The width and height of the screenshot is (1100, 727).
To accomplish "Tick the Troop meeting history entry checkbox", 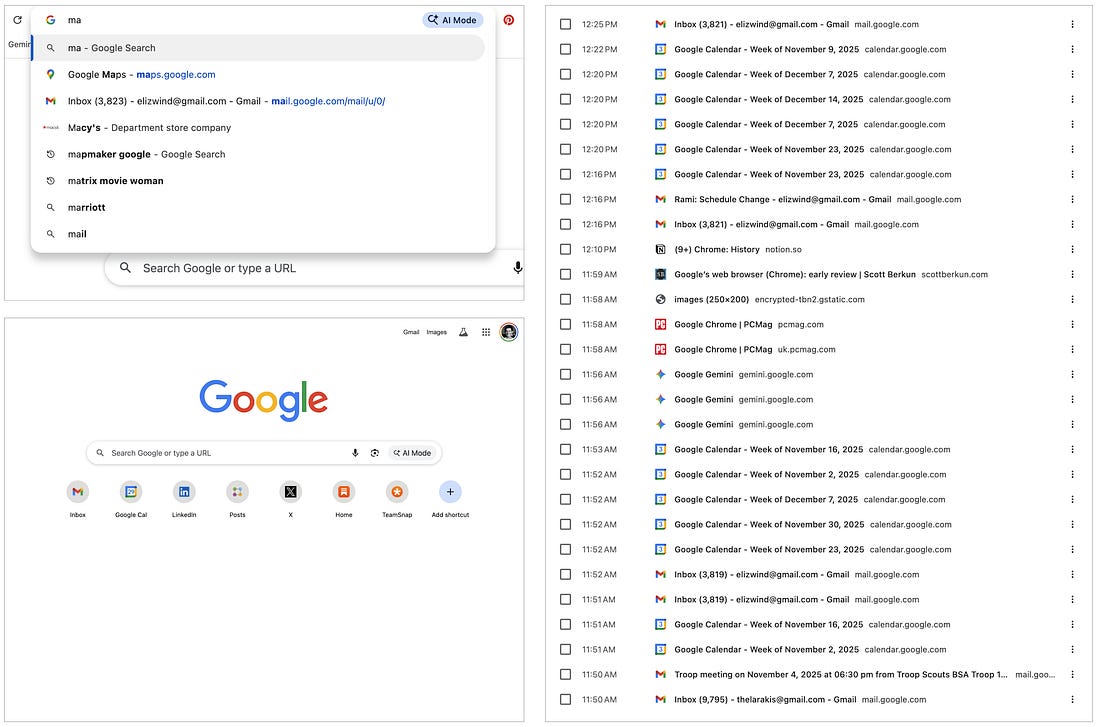I will [x=565, y=675].
